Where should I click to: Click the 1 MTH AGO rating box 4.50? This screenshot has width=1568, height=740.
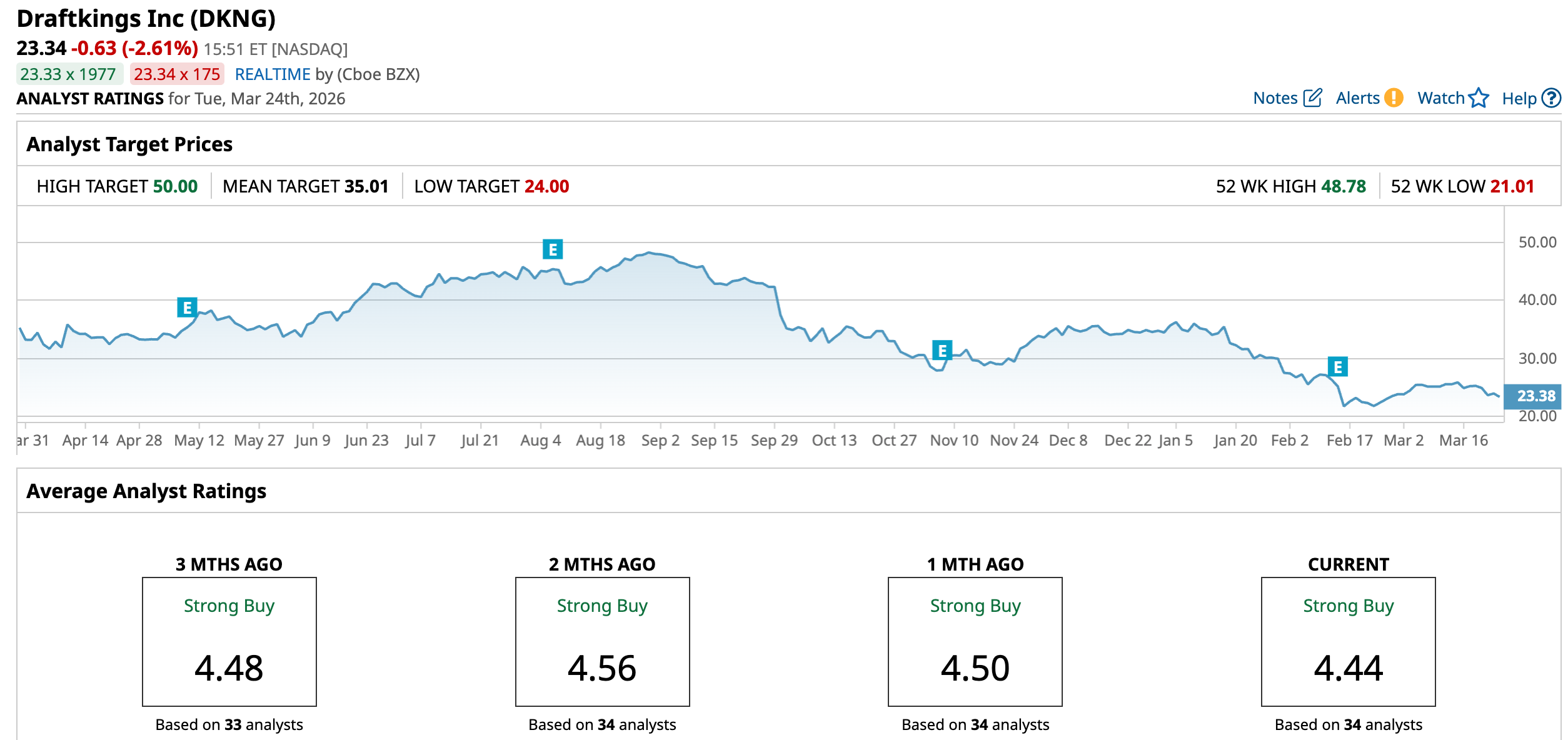pyautogui.click(x=975, y=642)
